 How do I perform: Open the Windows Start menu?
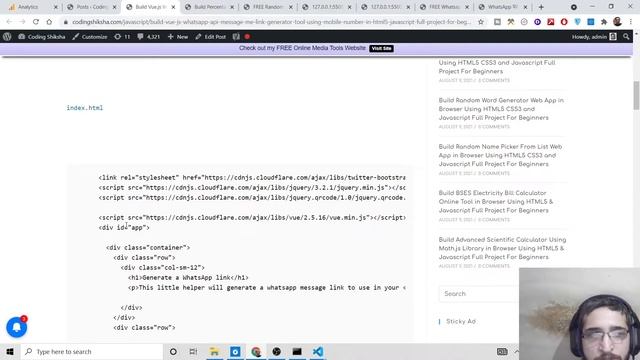[10, 351]
